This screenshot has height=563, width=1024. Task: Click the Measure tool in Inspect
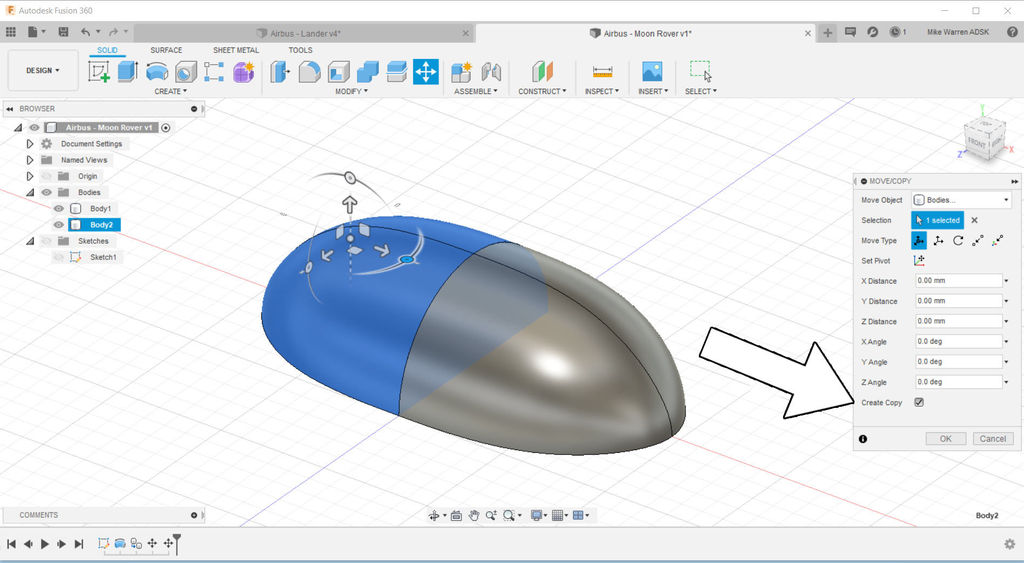[x=602, y=72]
